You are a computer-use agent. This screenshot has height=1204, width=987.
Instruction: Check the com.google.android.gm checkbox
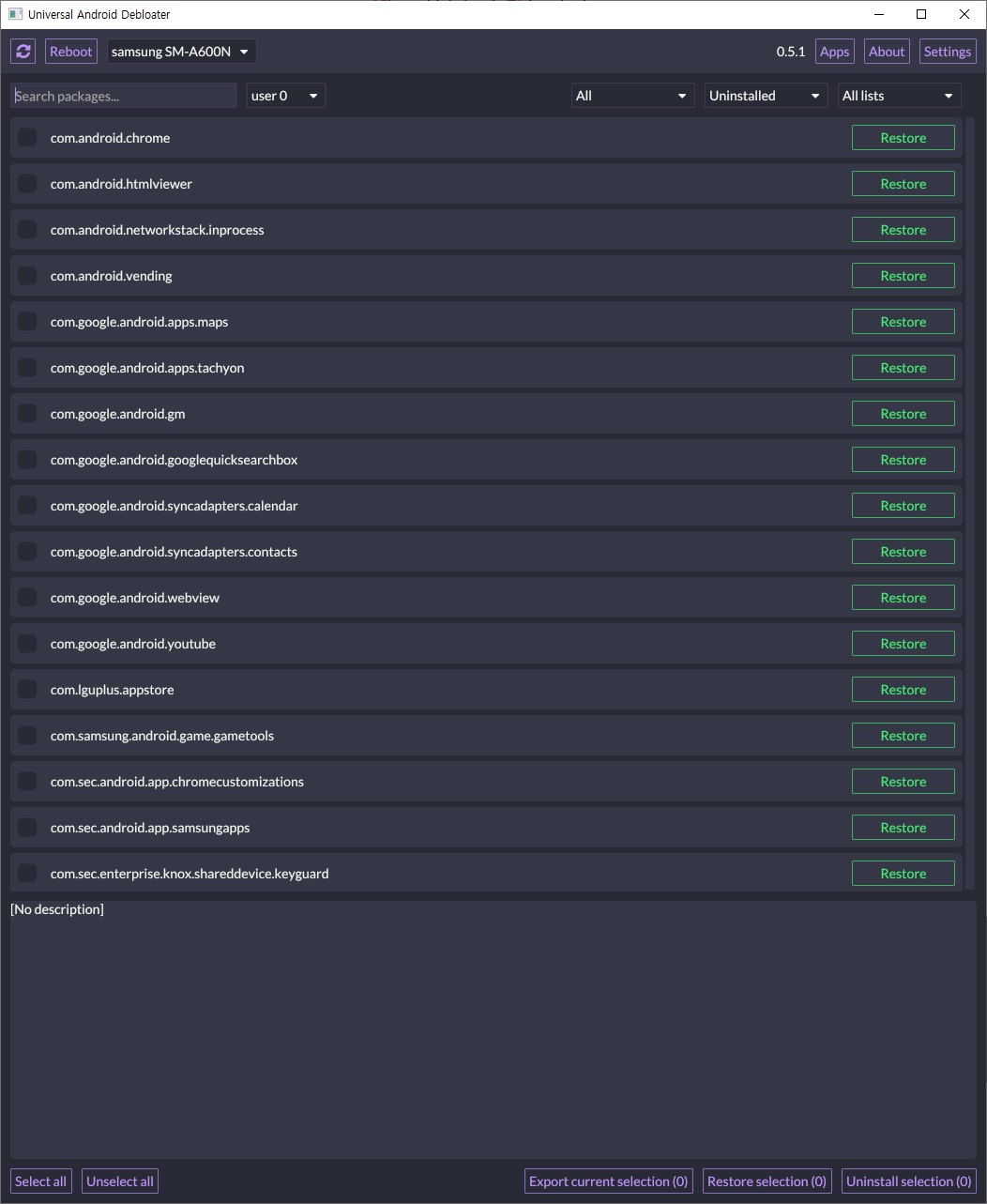pos(27,414)
